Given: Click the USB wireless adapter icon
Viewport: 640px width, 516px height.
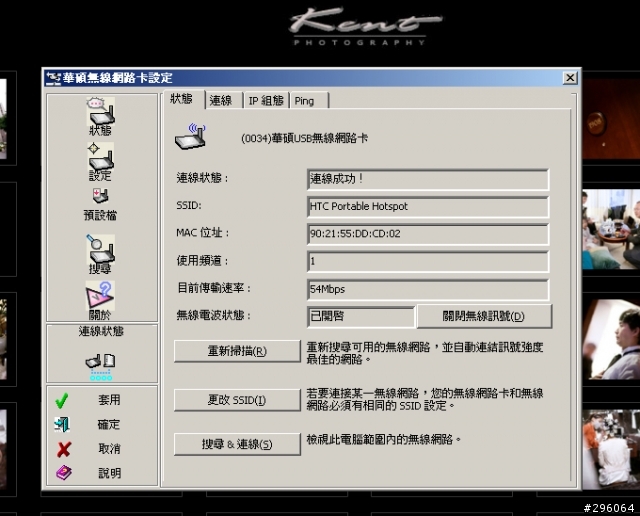Looking at the screenshot, I should (190, 137).
